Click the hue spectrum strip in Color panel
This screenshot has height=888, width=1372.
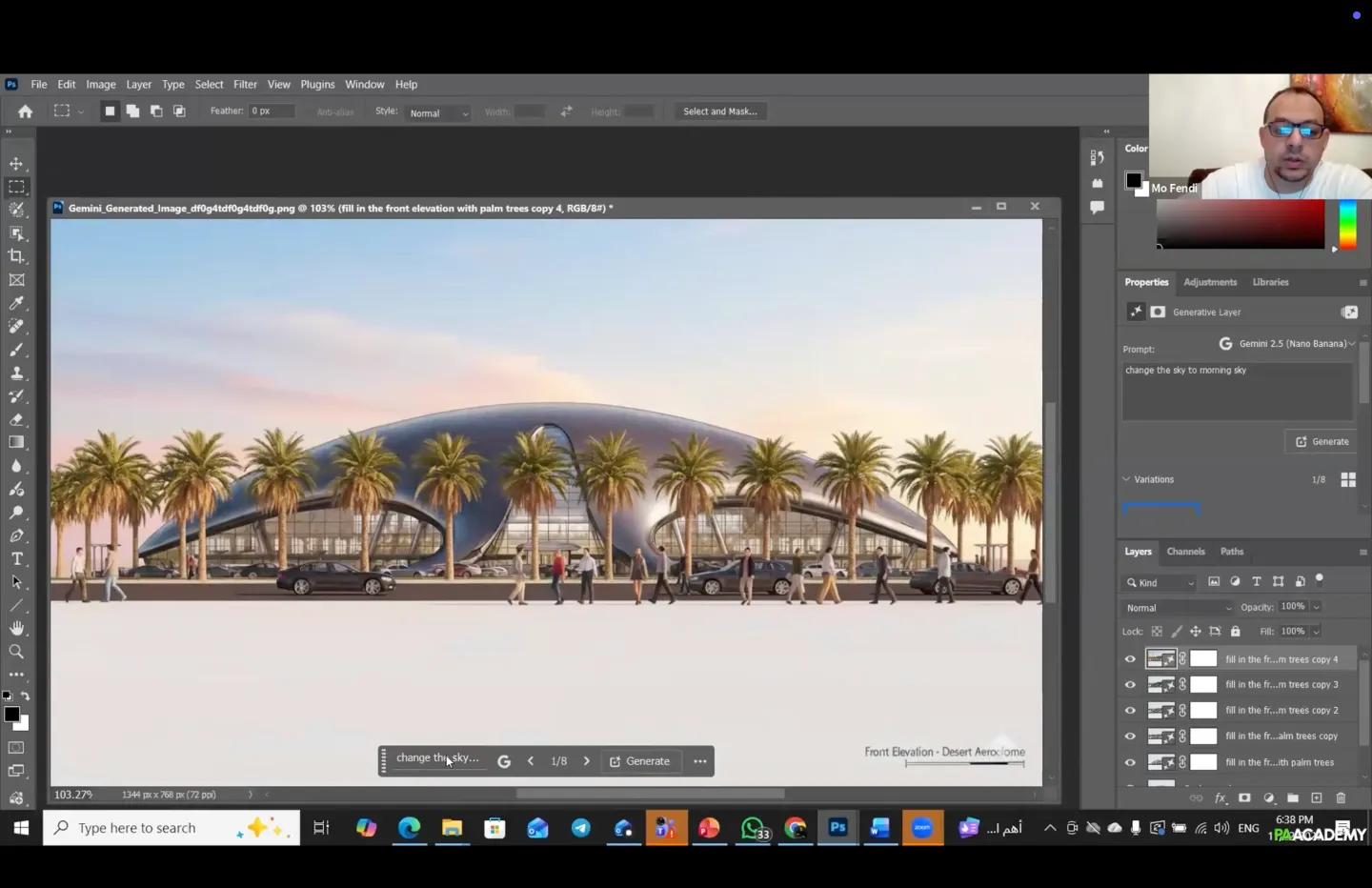point(1347,225)
